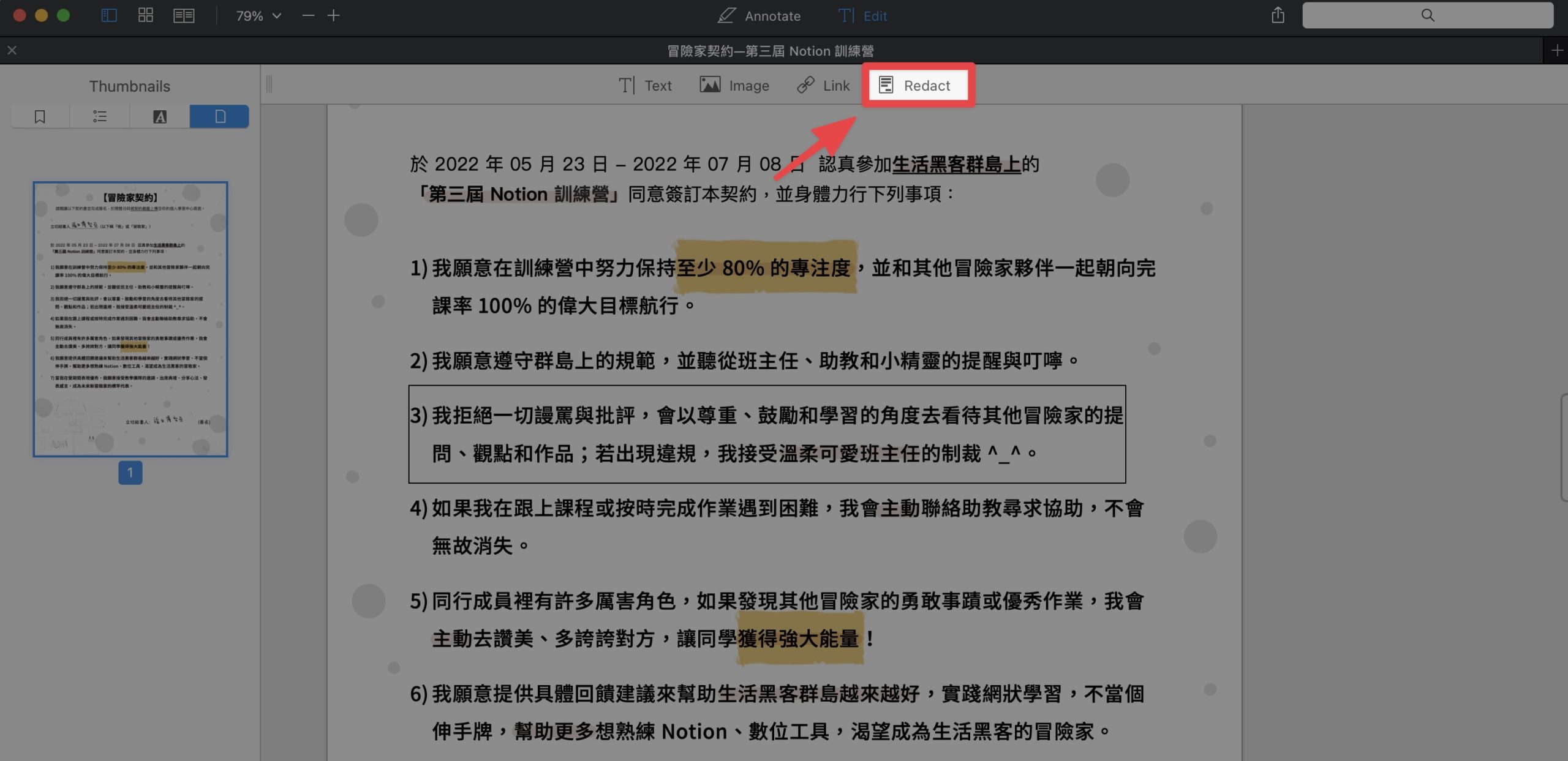Open the 79% zoom level dropdown
This screenshot has height=761, width=1568.
click(x=258, y=16)
